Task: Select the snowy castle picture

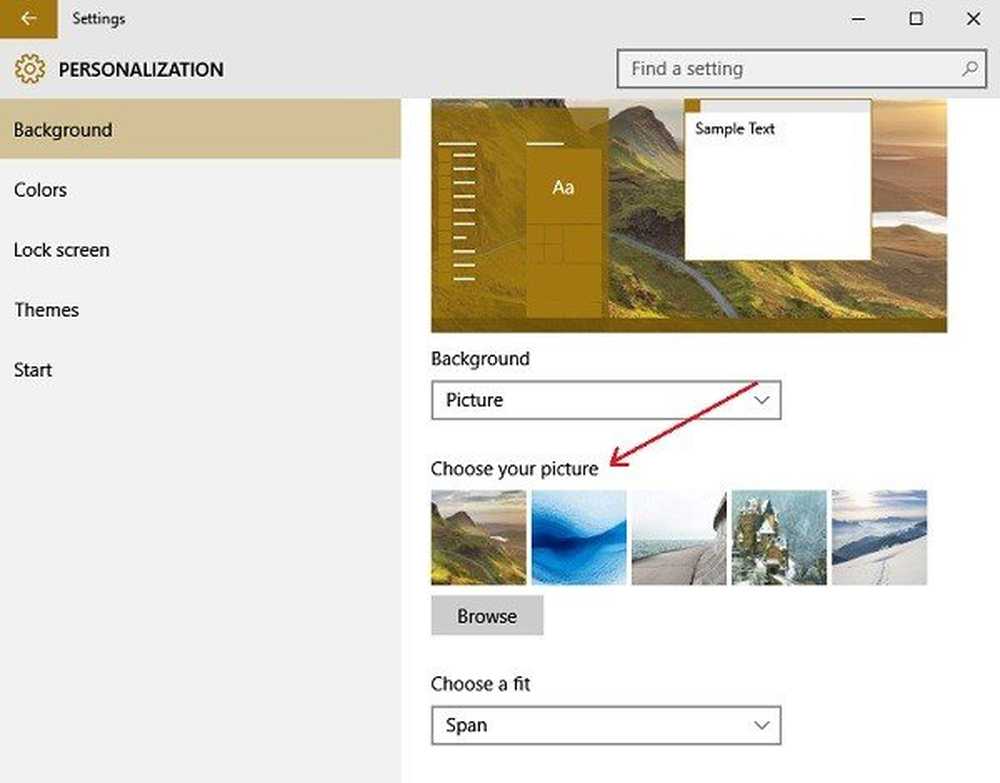Action: [779, 537]
